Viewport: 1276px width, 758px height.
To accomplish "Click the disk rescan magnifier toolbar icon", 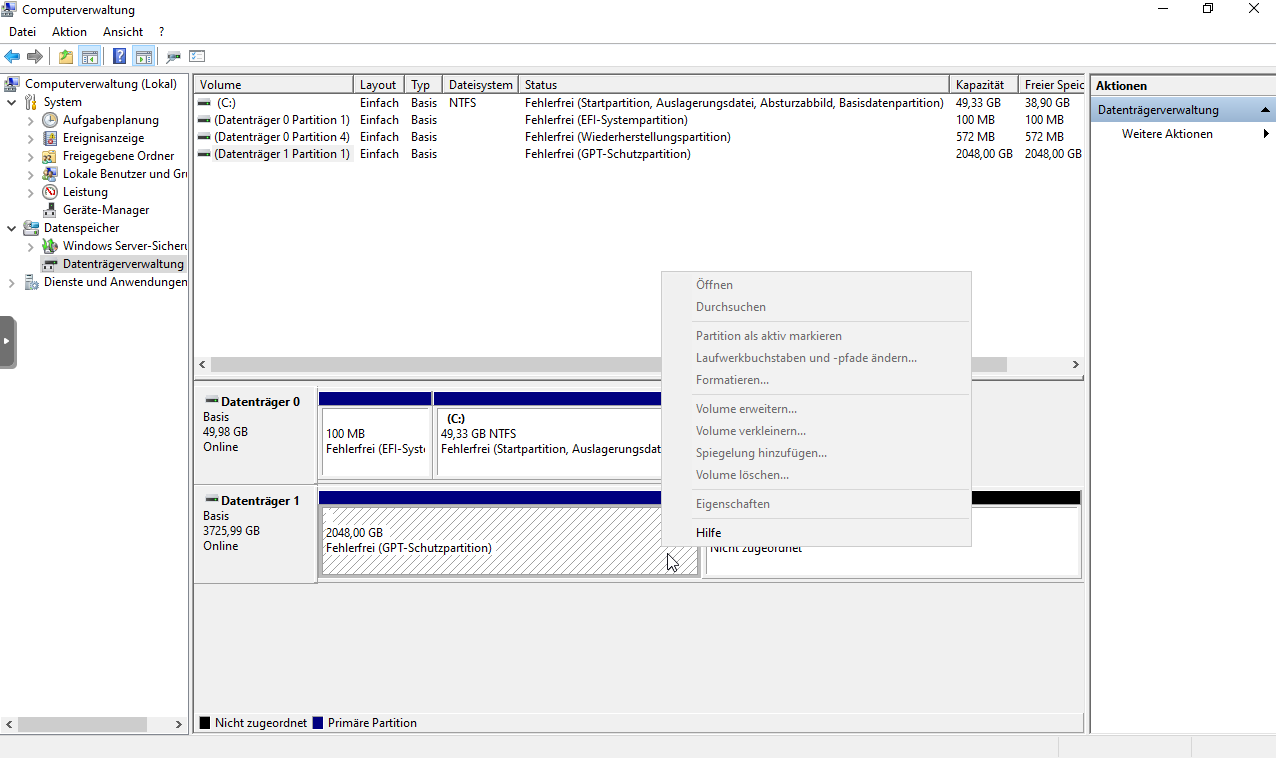I will 174,57.
